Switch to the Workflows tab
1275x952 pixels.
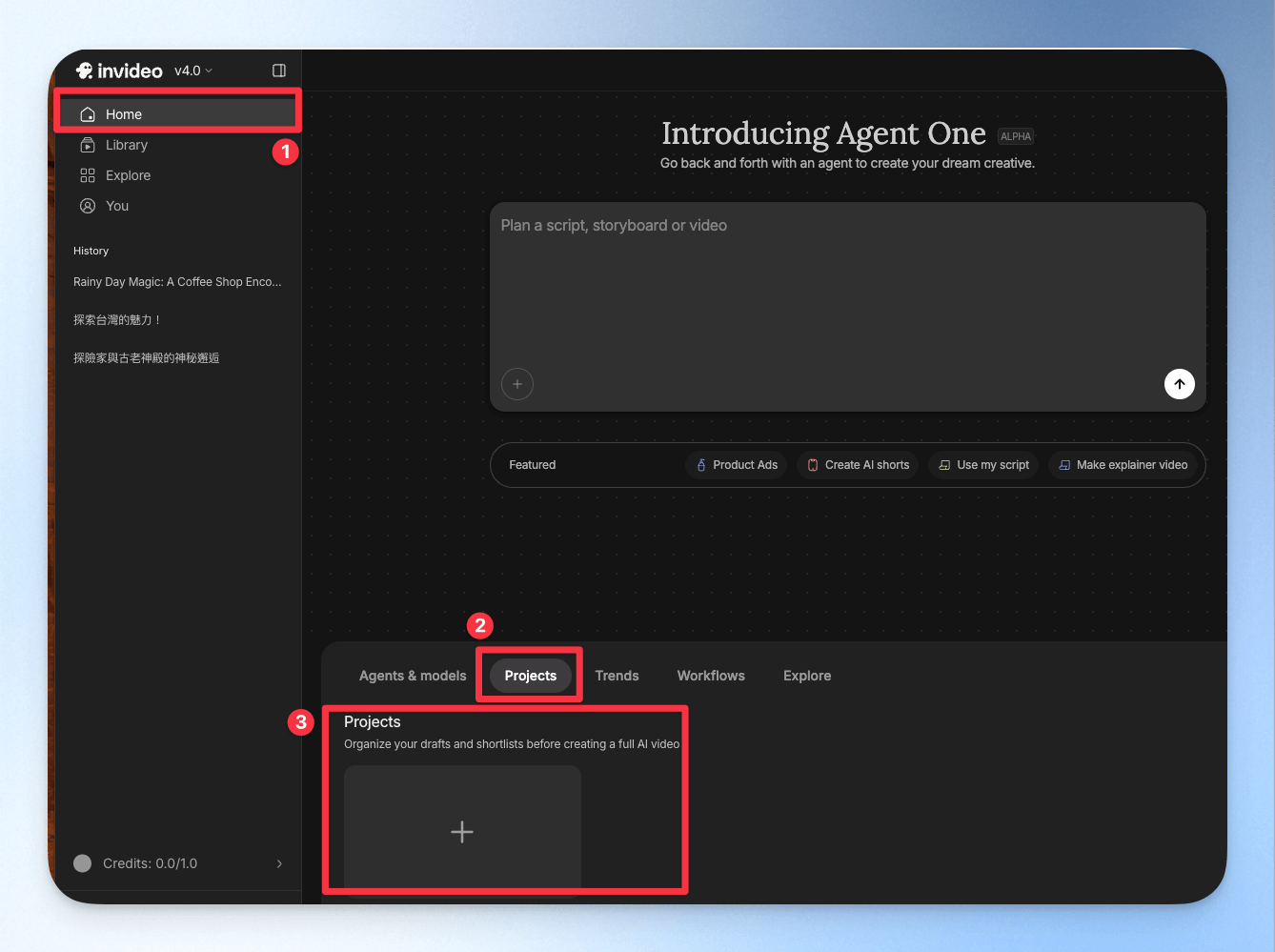[x=711, y=676]
